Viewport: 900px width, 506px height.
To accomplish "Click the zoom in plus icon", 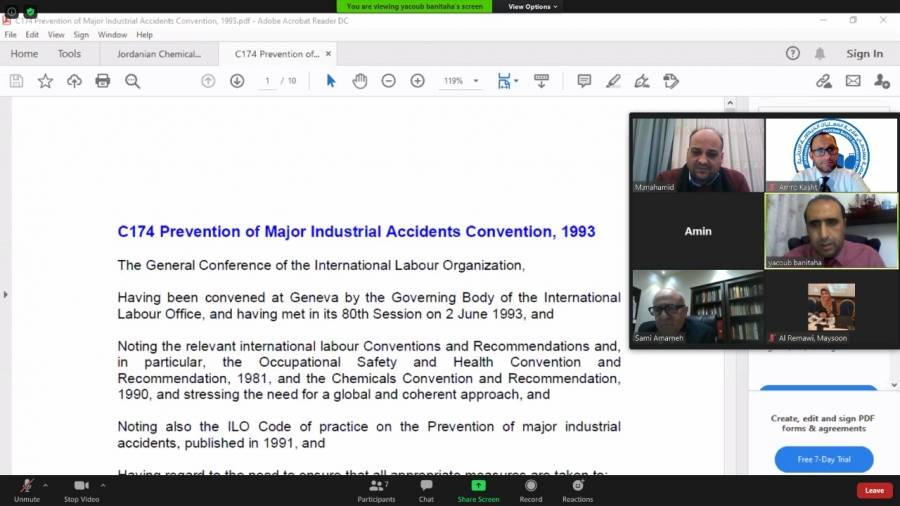I will click(417, 81).
